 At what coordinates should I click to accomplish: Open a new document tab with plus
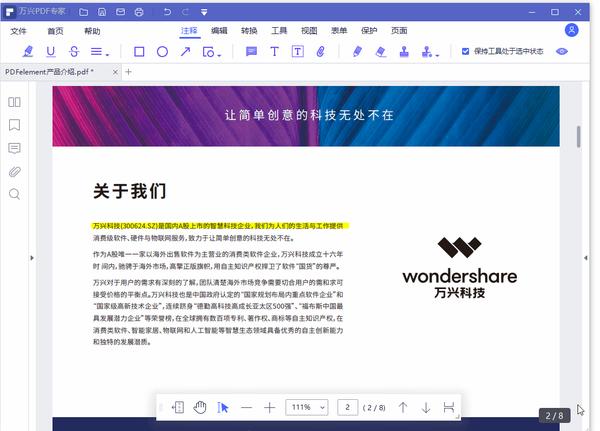129,72
